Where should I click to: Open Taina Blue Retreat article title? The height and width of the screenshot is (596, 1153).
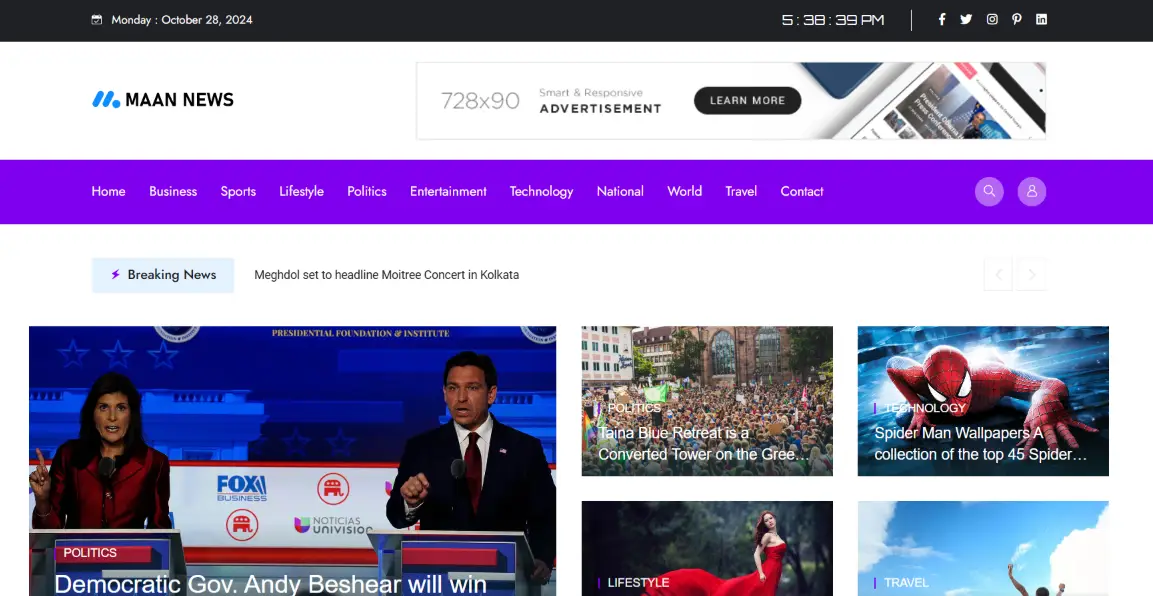pyautogui.click(x=704, y=443)
